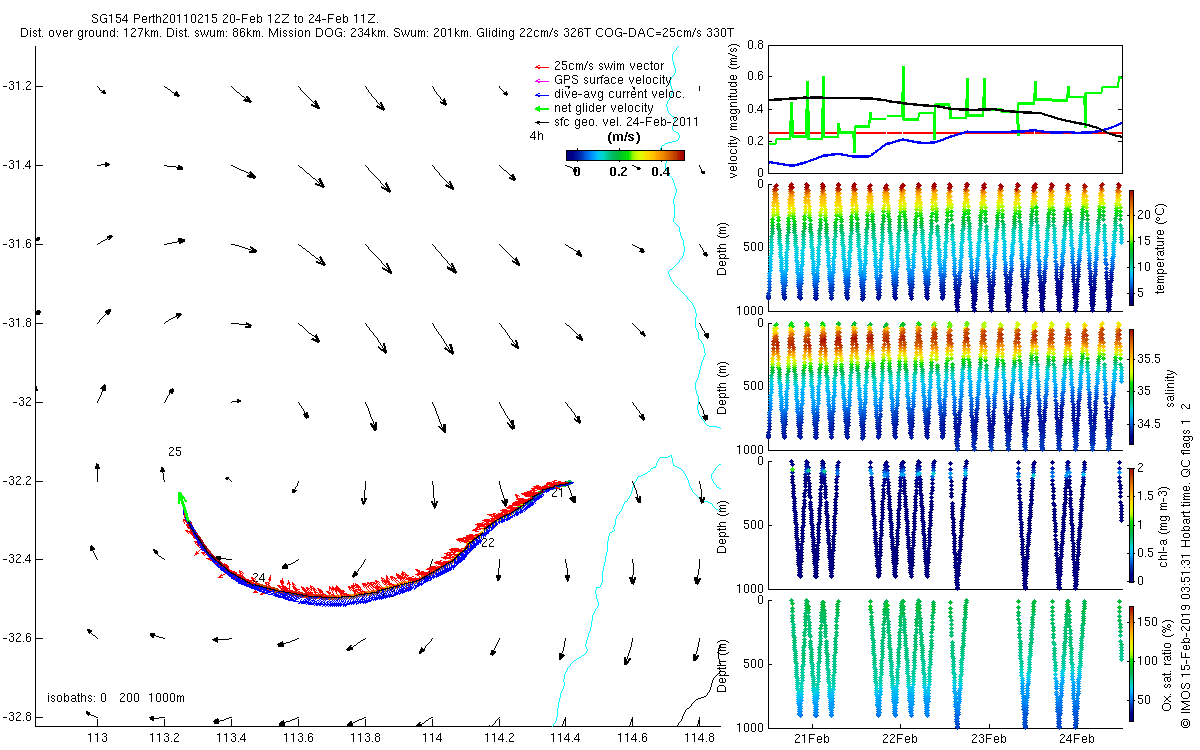The height and width of the screenshot is (750, 1200).
Task: Click the day marker '24' on the glider track
Action: 259,578
